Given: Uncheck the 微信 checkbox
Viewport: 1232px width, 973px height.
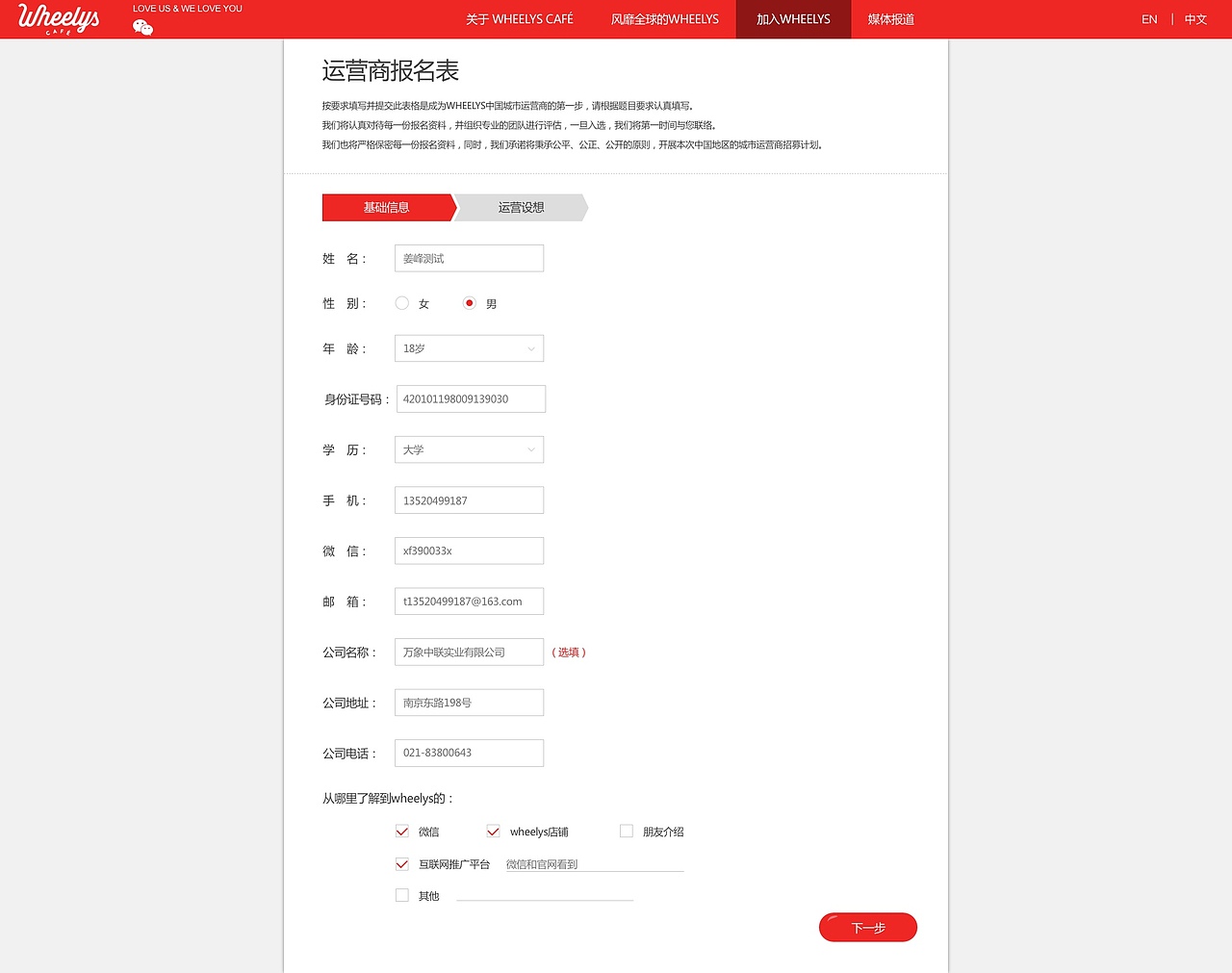Looking at the screenshot, I should click(x=401, y=831).
